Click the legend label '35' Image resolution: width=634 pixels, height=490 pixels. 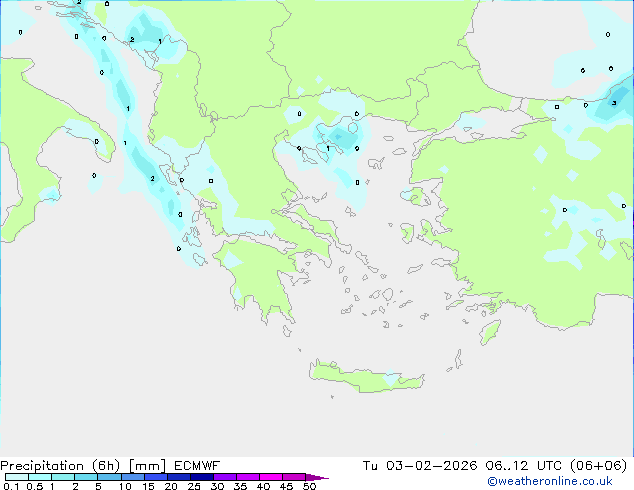(x=240, y=486)
